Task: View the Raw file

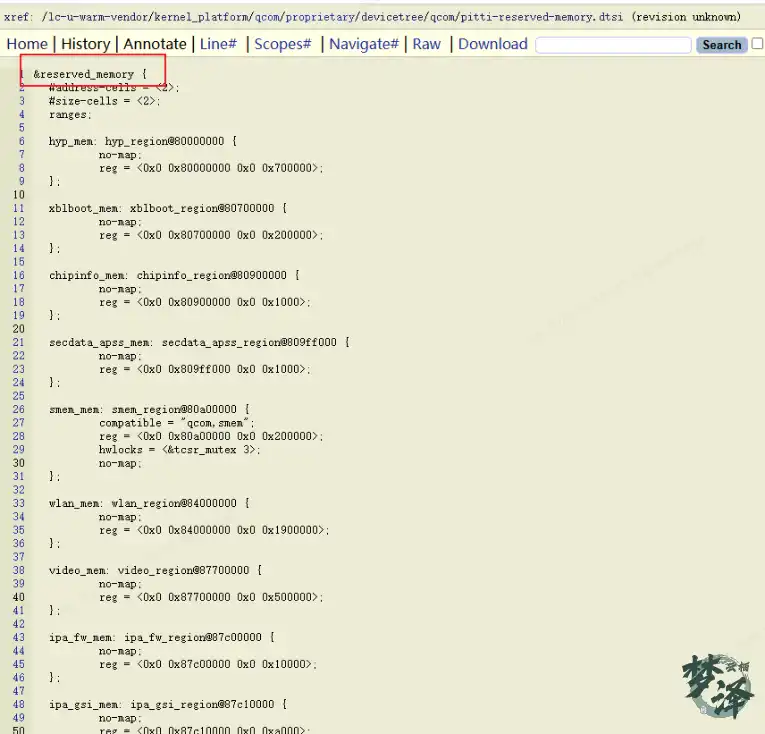Action: 426,44
